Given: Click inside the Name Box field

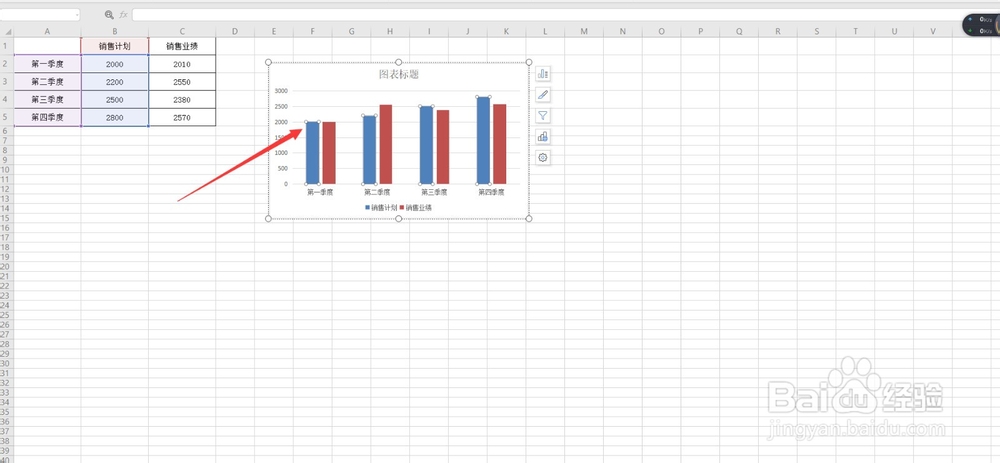Looking at the screenshot, I should click(x=37, y=14).
